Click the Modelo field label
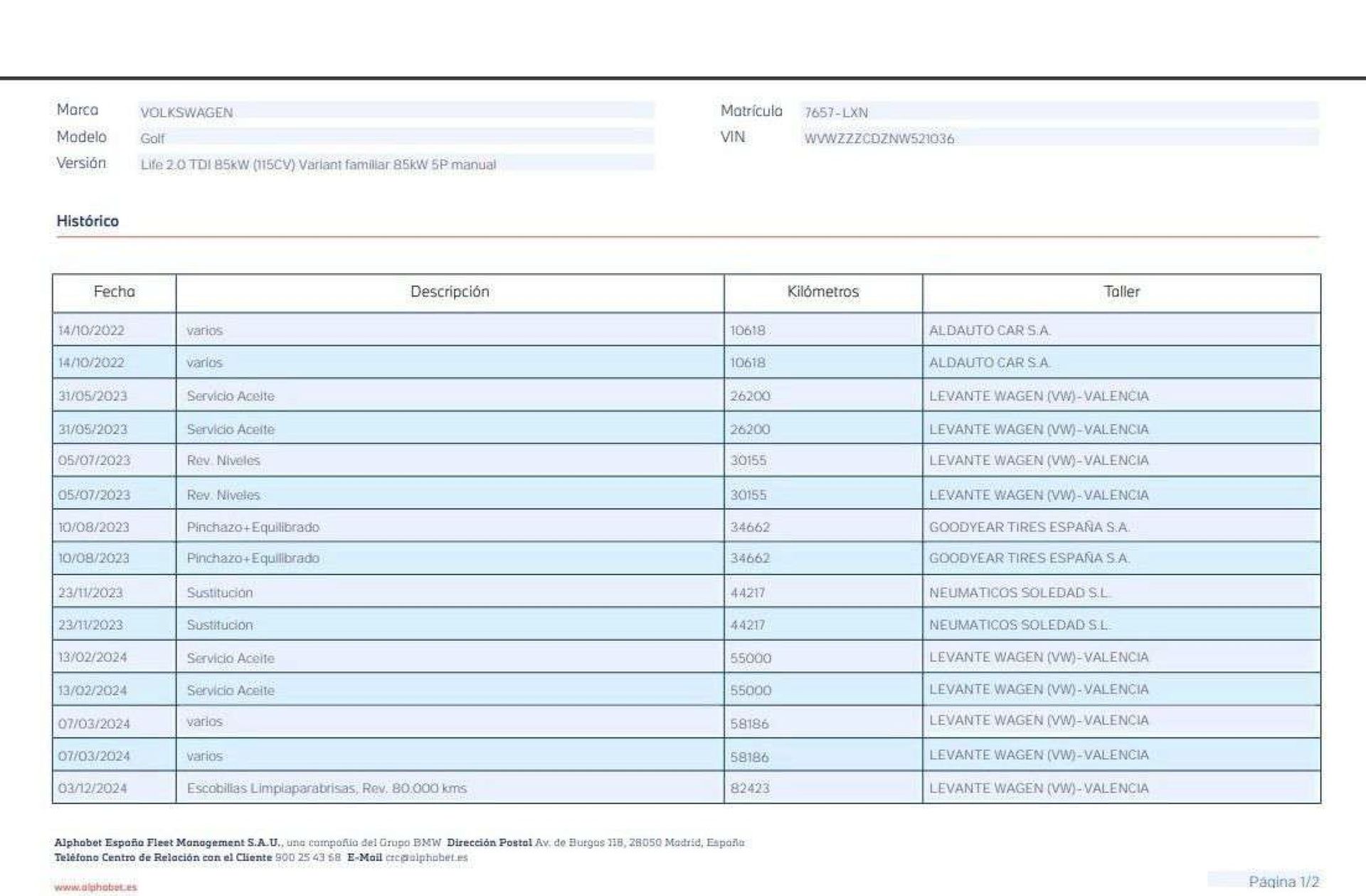 82,137
